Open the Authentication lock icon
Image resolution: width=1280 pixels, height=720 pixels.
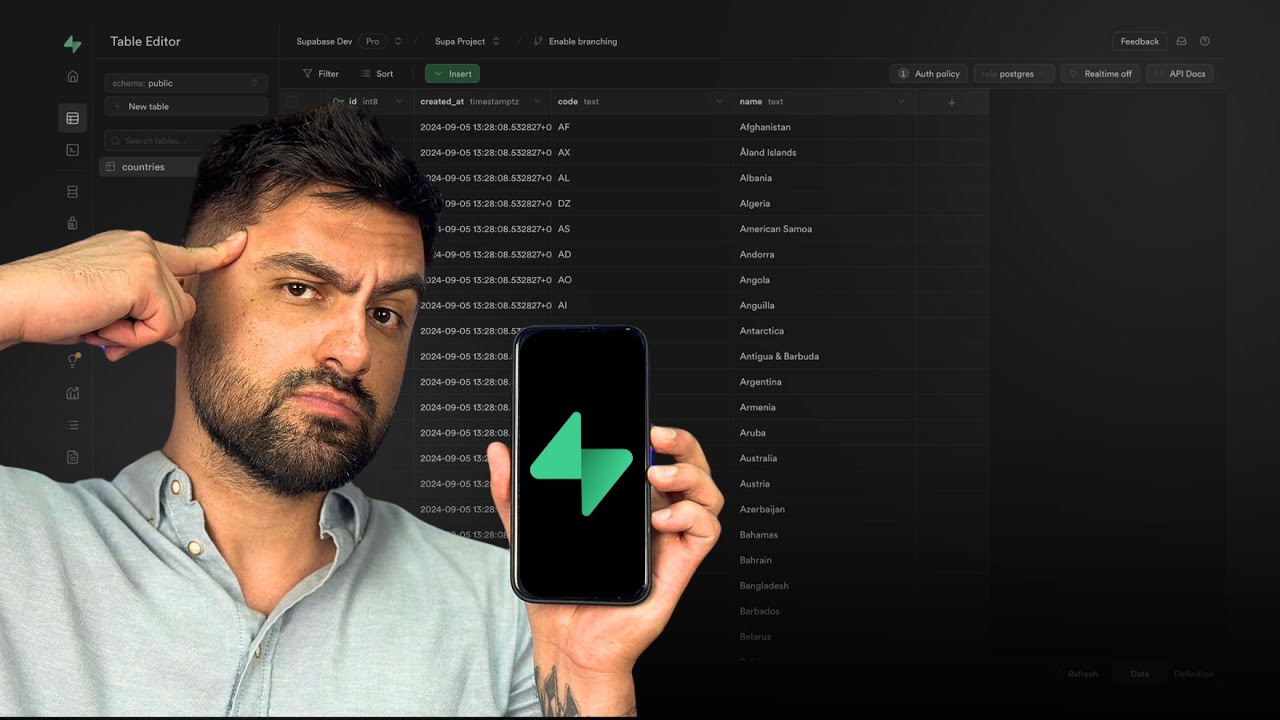tap(72, 223)
